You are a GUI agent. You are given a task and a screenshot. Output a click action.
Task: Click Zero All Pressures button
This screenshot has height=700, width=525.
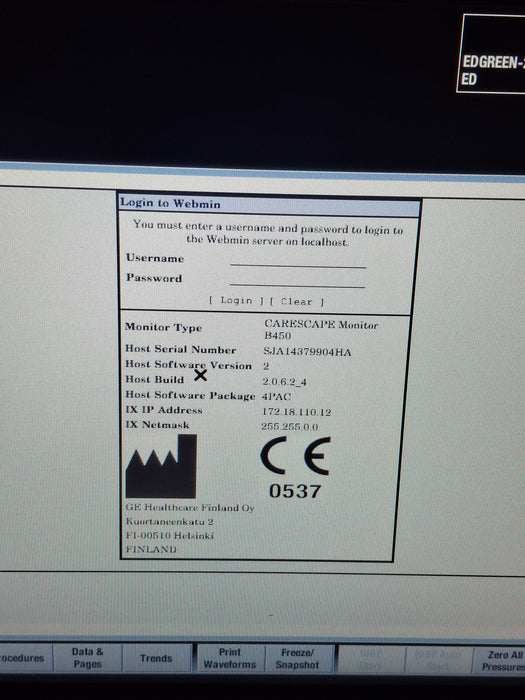tap(500, 660)
